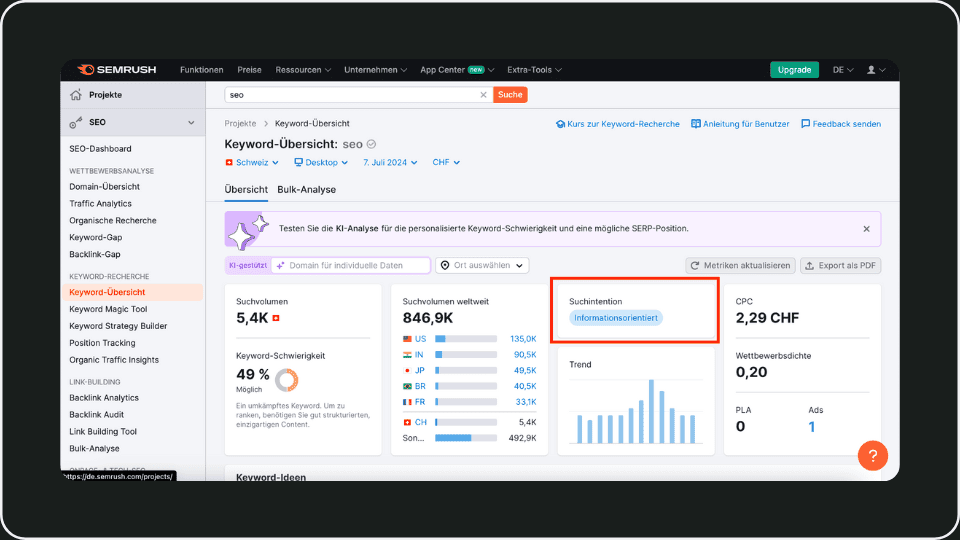
Task: Open the CHF currency dropdown
Action: (x=446, y=162)
